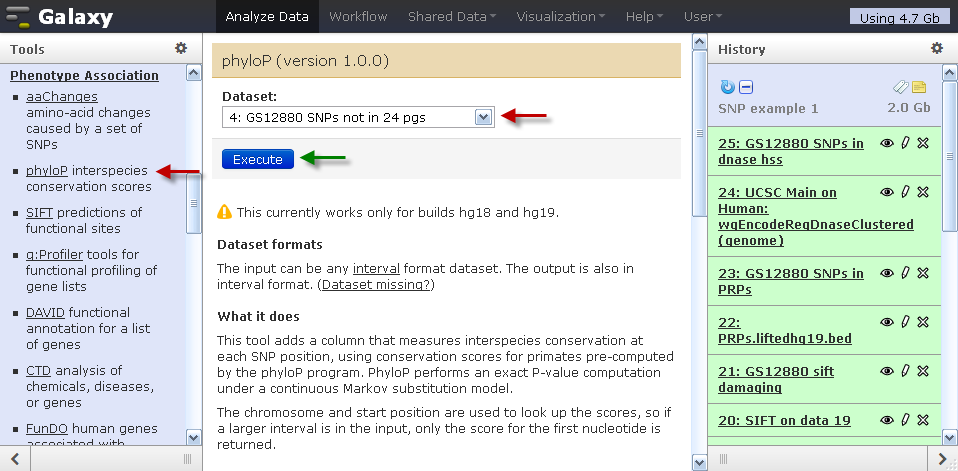Click the Execute button
Image resolution: width=958 pixels, height=471 pixels.
pyautogui.click(x=258, y=159)
